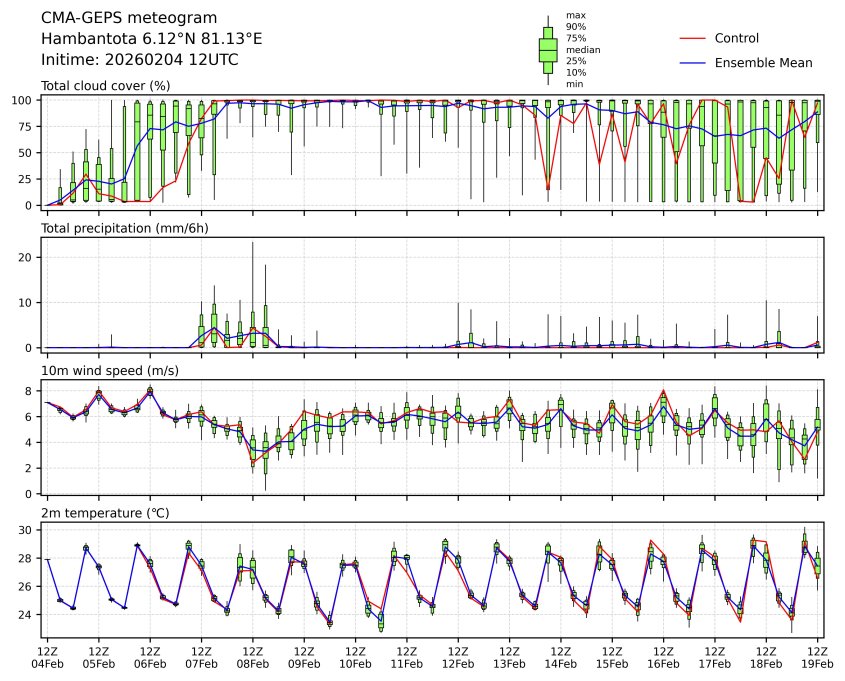Click the Initime 20260204 12UTC text

coord(139,60)
